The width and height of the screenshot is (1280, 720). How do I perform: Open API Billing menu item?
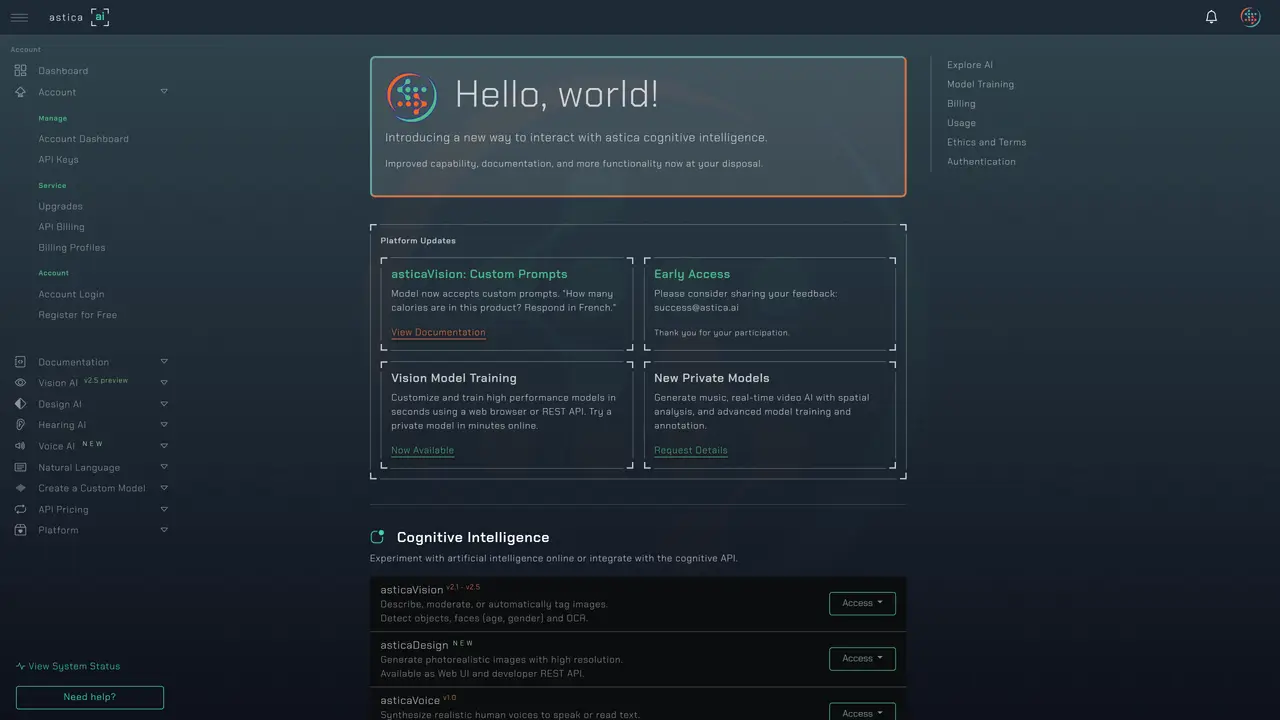coord(61,227)
